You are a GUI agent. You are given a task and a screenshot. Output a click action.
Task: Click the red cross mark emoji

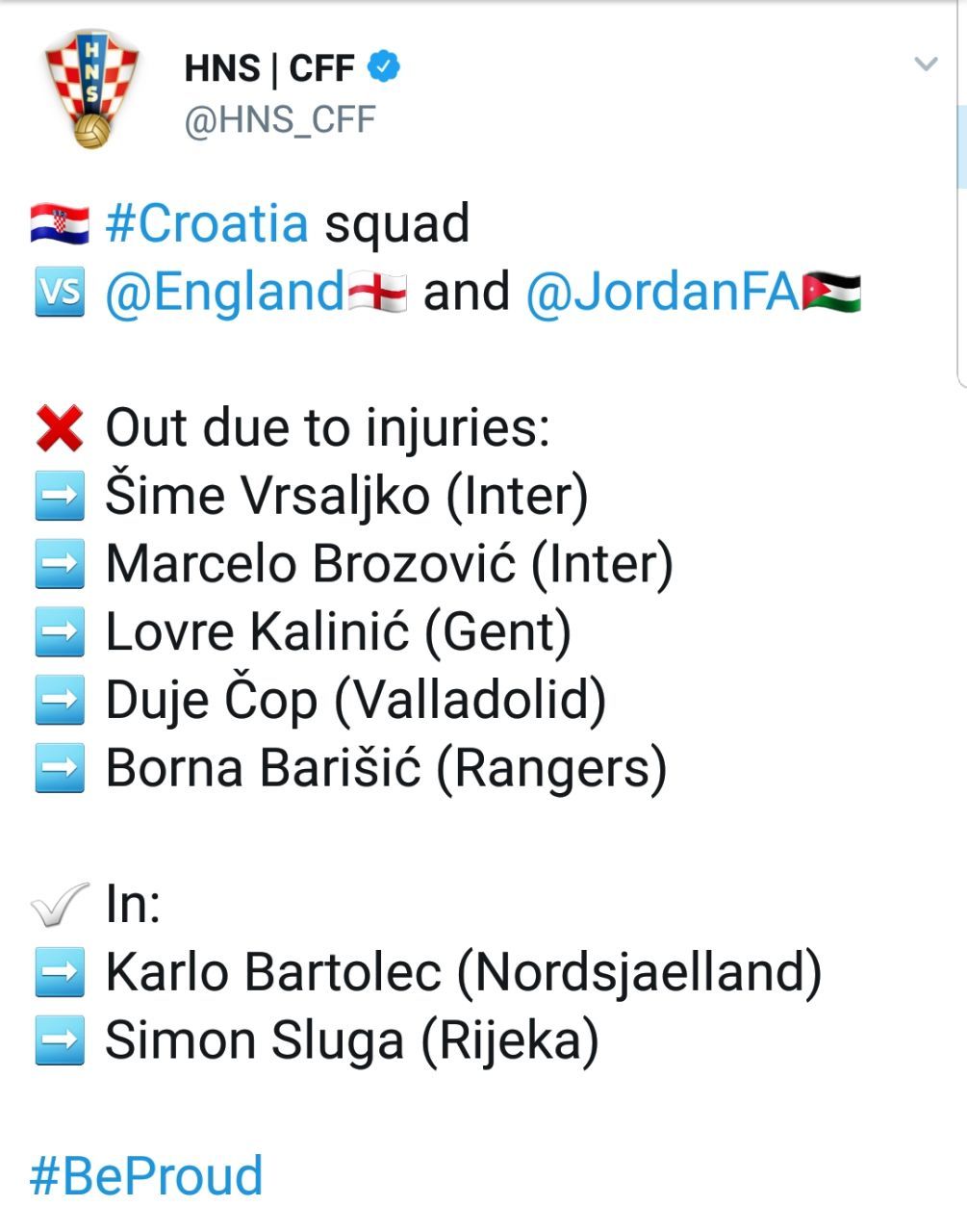[x=60, y=428]
